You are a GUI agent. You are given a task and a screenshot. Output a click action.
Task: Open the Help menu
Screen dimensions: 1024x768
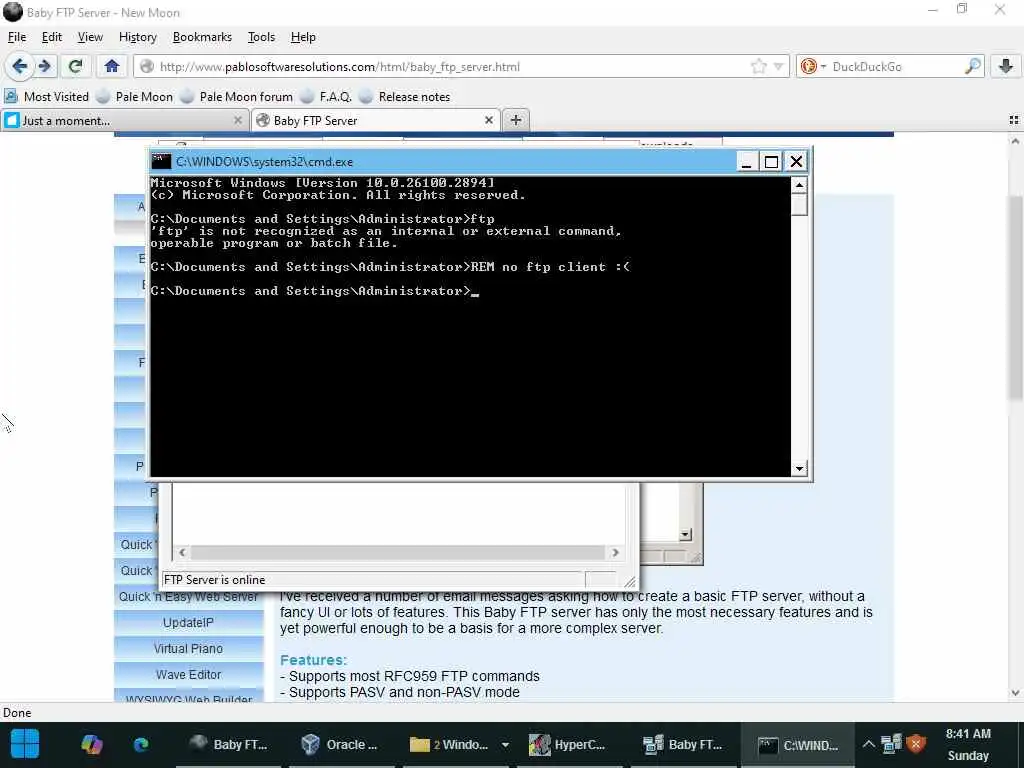pyautogui.click(x=302, y=37)
